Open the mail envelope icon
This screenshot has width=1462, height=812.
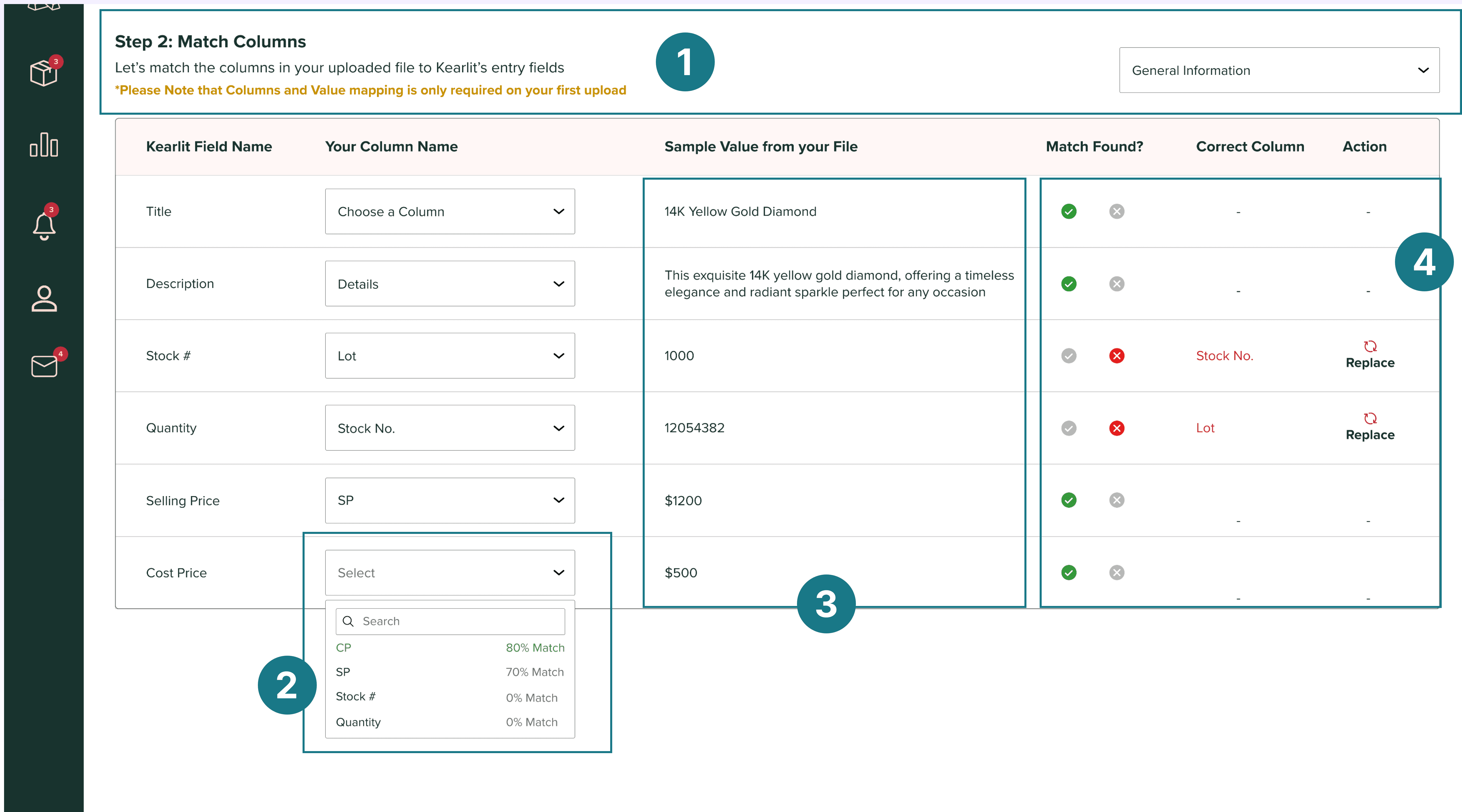pyautogui.click(x=44, y=366)
